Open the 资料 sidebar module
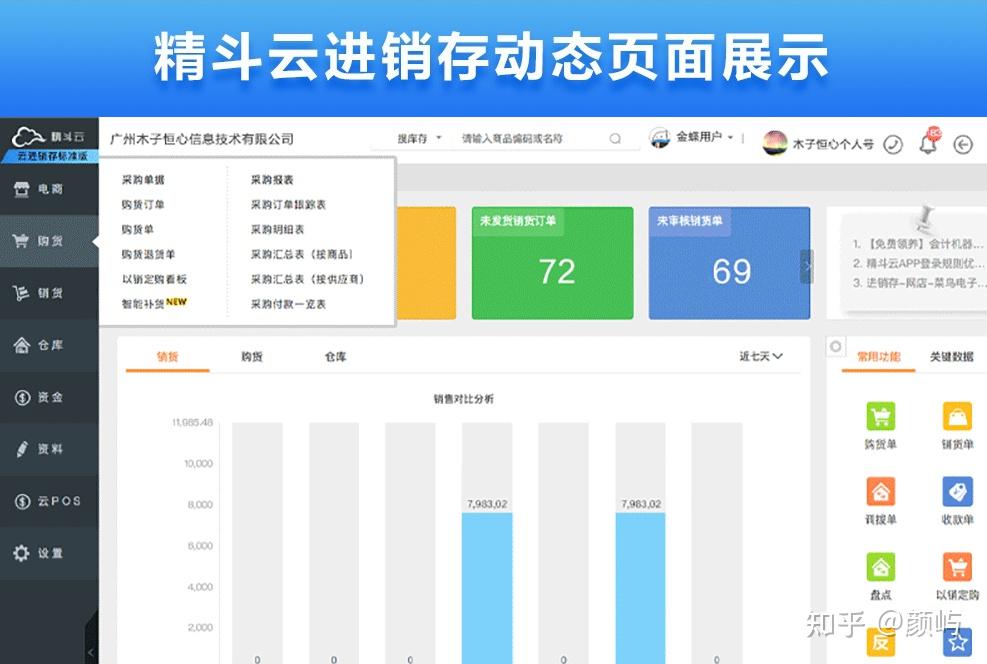This screenshot has width=987, height=664. tap(49, 449)
